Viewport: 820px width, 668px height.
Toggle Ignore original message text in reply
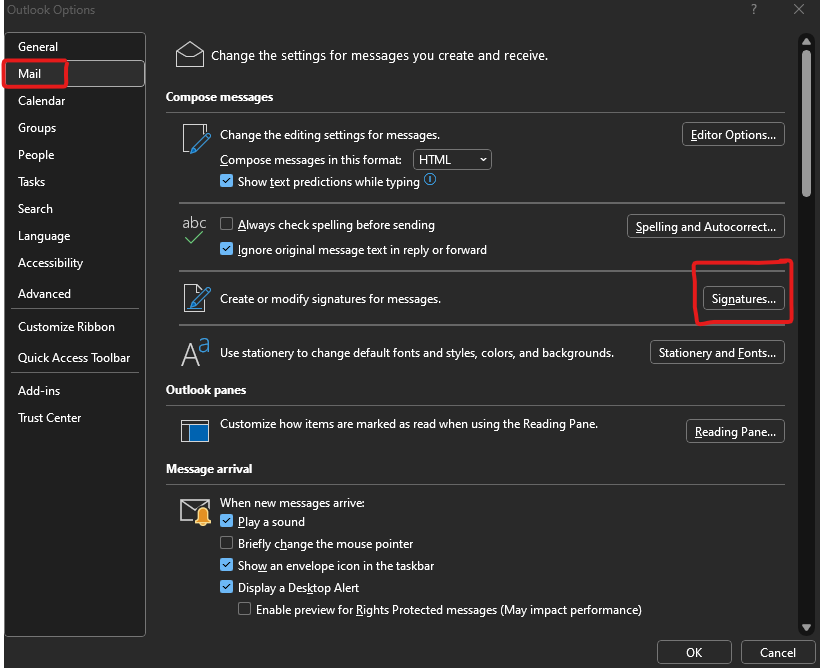226,248
